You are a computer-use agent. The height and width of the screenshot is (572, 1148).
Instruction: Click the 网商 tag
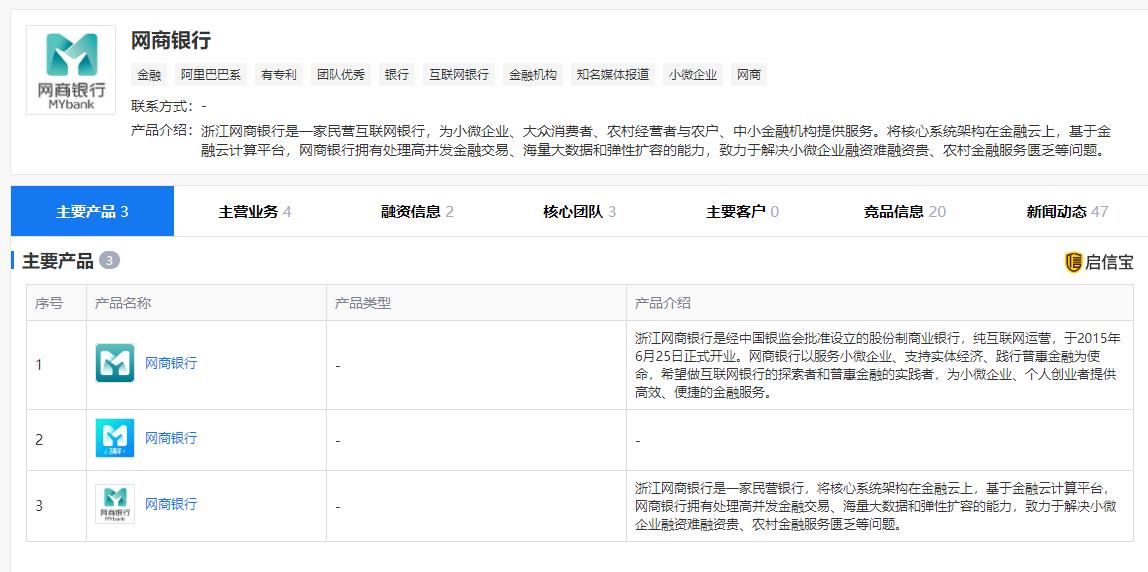click(749, 75)
